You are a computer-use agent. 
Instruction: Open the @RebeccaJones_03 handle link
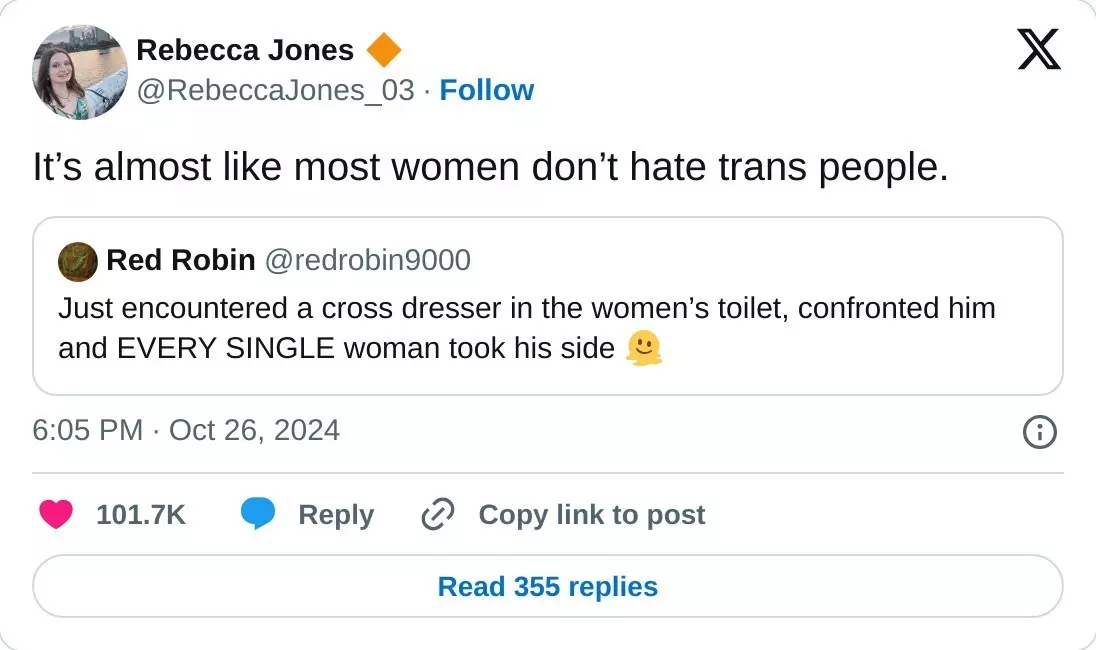pyautogui.click(x=275, y=90)
